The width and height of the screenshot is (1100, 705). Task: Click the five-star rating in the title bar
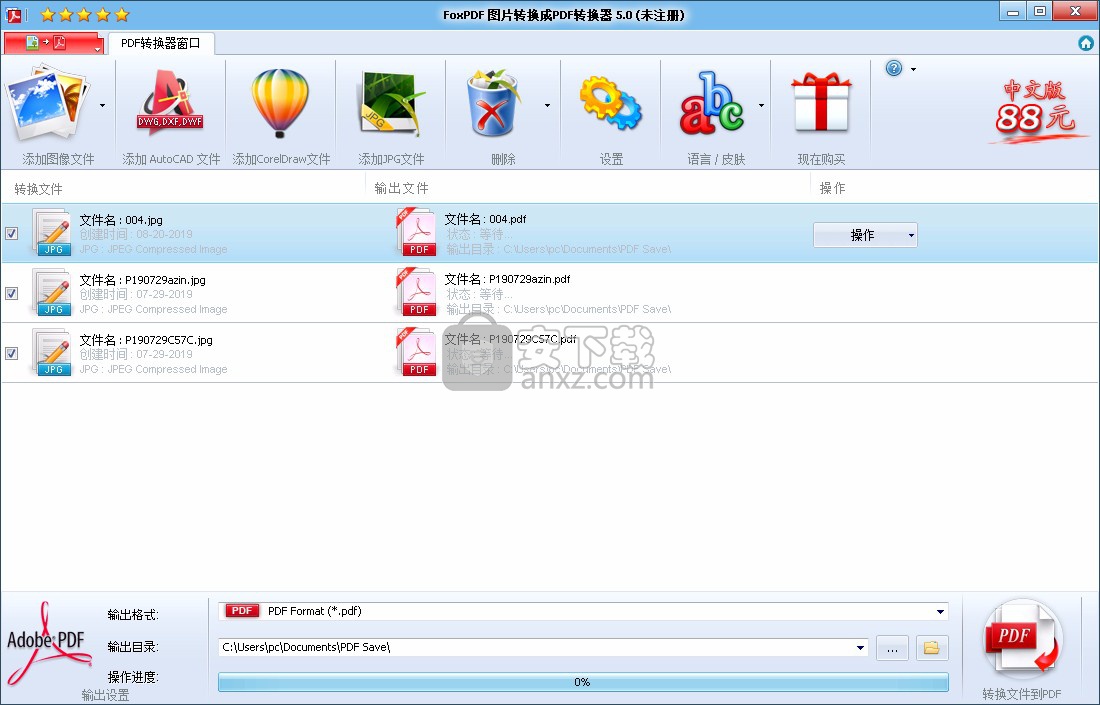point(84,14)
